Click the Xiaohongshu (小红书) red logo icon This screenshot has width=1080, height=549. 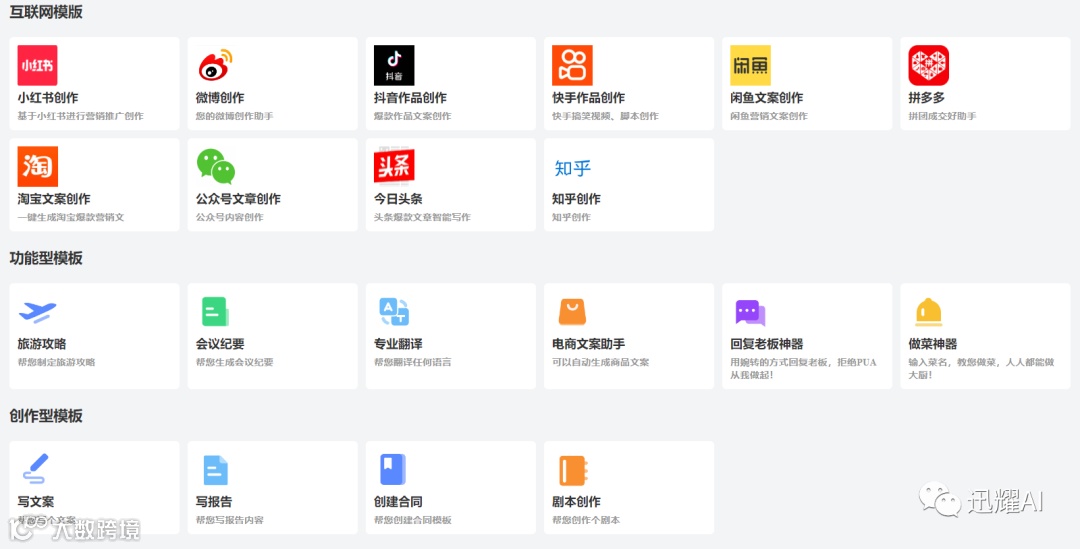[37, 65]
